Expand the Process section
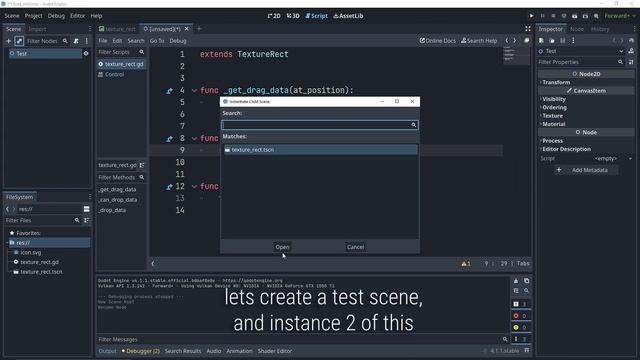This screenshot has width=640, height=360. point(552,141)
